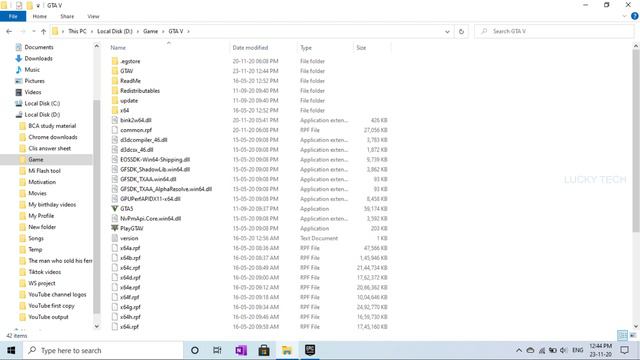Select file 'd3dcompiler_46.dll'
The height and width of the screenshot is (360, 640).
click(x=144, y=140)
